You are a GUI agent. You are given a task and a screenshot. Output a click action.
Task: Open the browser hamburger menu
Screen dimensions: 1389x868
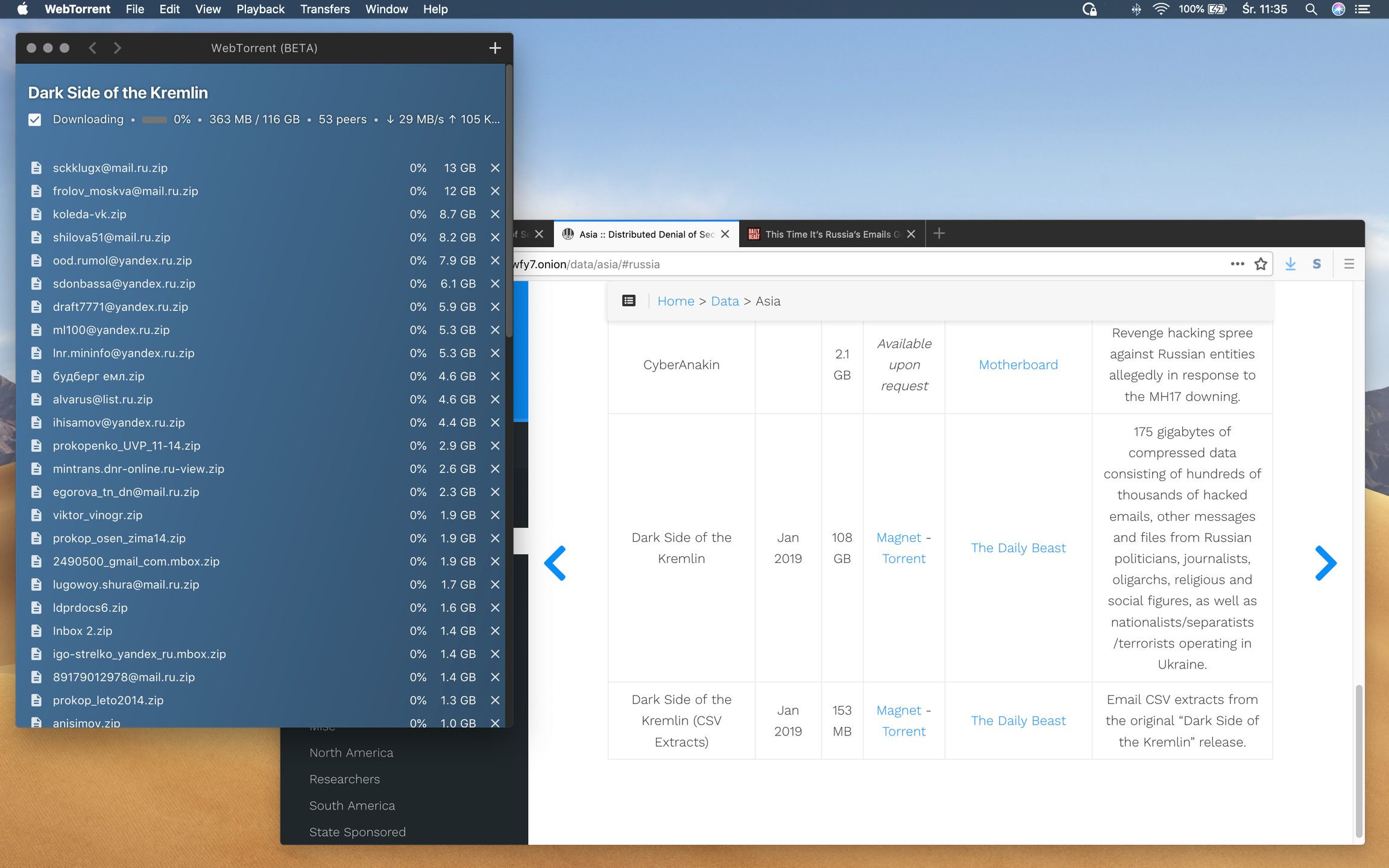[x=1349, y=264]
